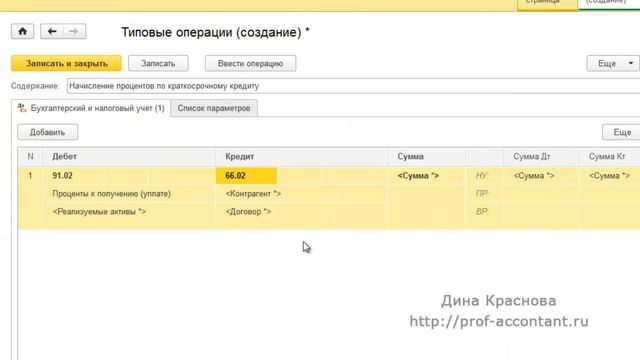Navigate back with the left arrow
Viewport: 640px width, 360px height.
pos(52,31)
